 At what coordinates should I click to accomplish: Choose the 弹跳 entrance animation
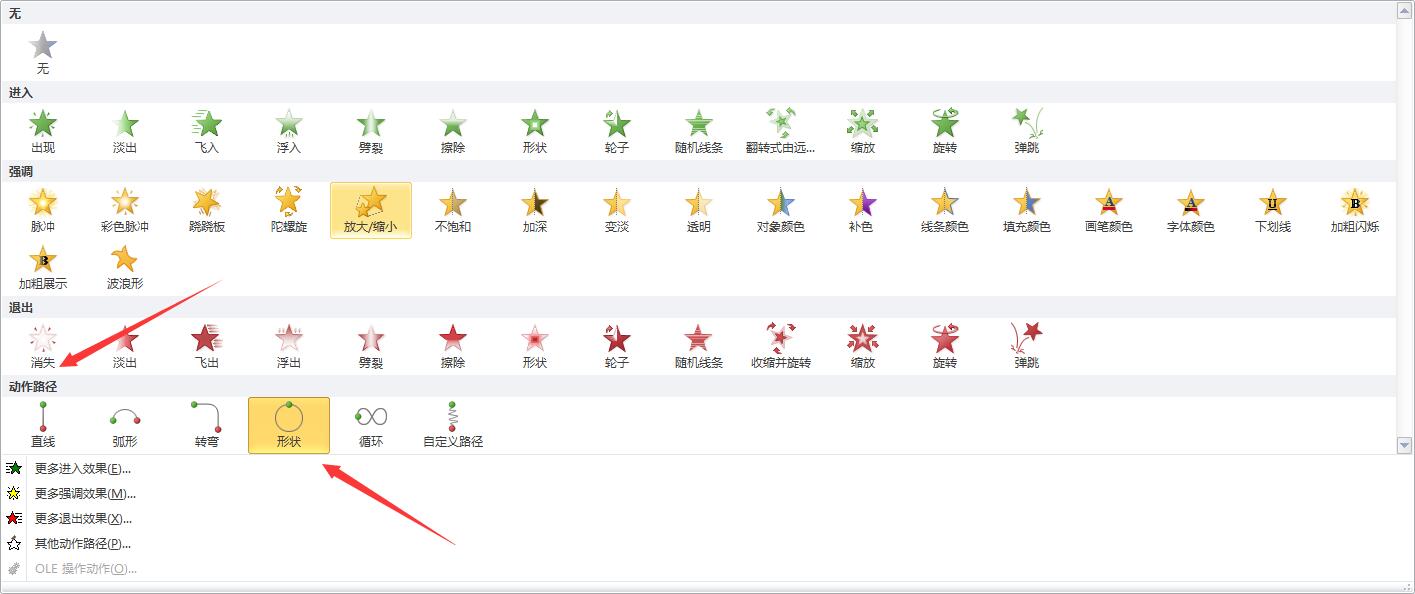tap(1027, 131)
